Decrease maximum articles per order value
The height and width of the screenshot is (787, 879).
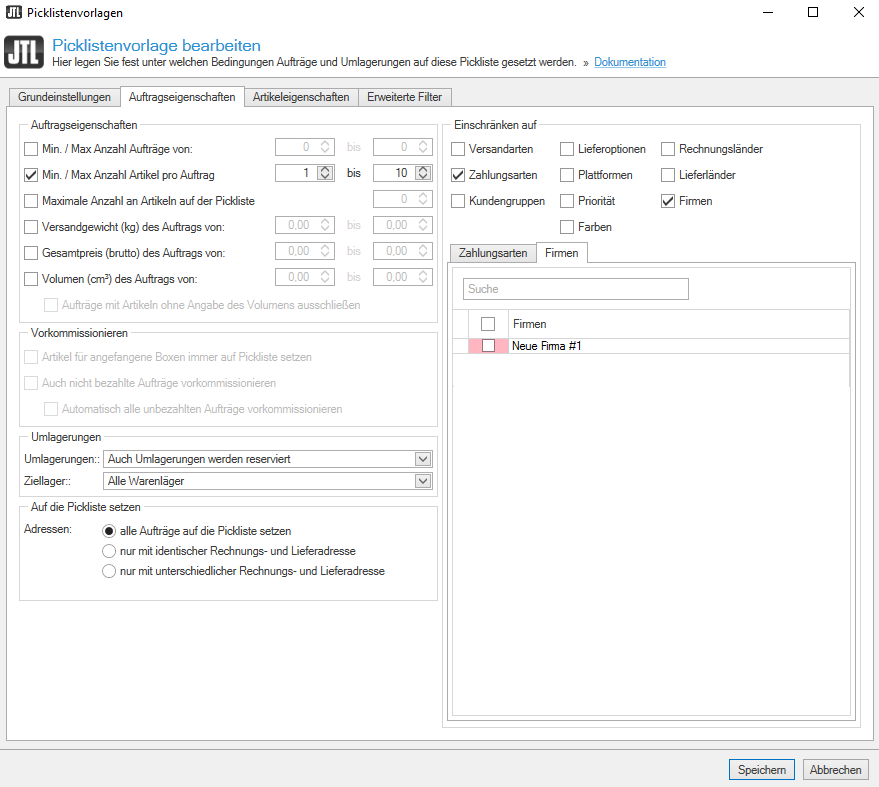(x=423, y=177)
